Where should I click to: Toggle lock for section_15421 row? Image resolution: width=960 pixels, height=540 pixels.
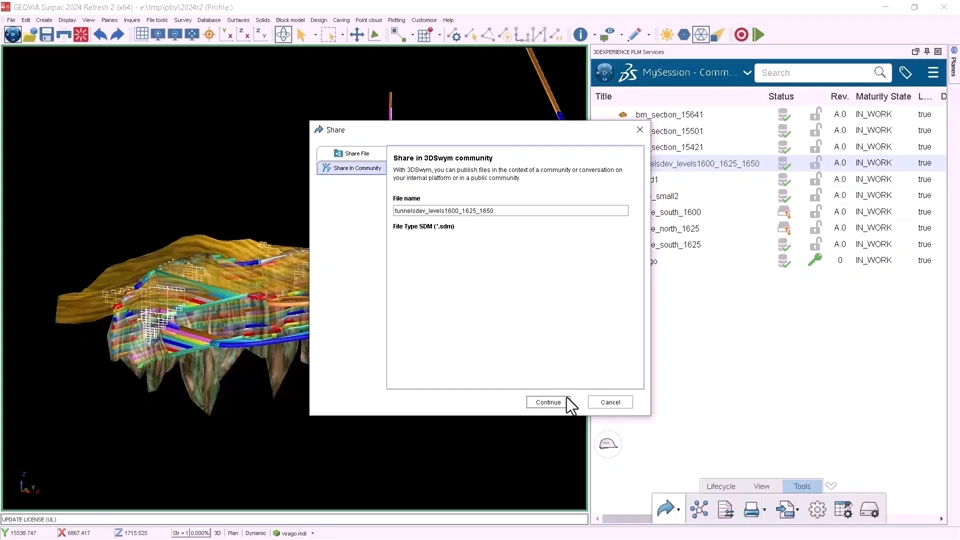816,146
